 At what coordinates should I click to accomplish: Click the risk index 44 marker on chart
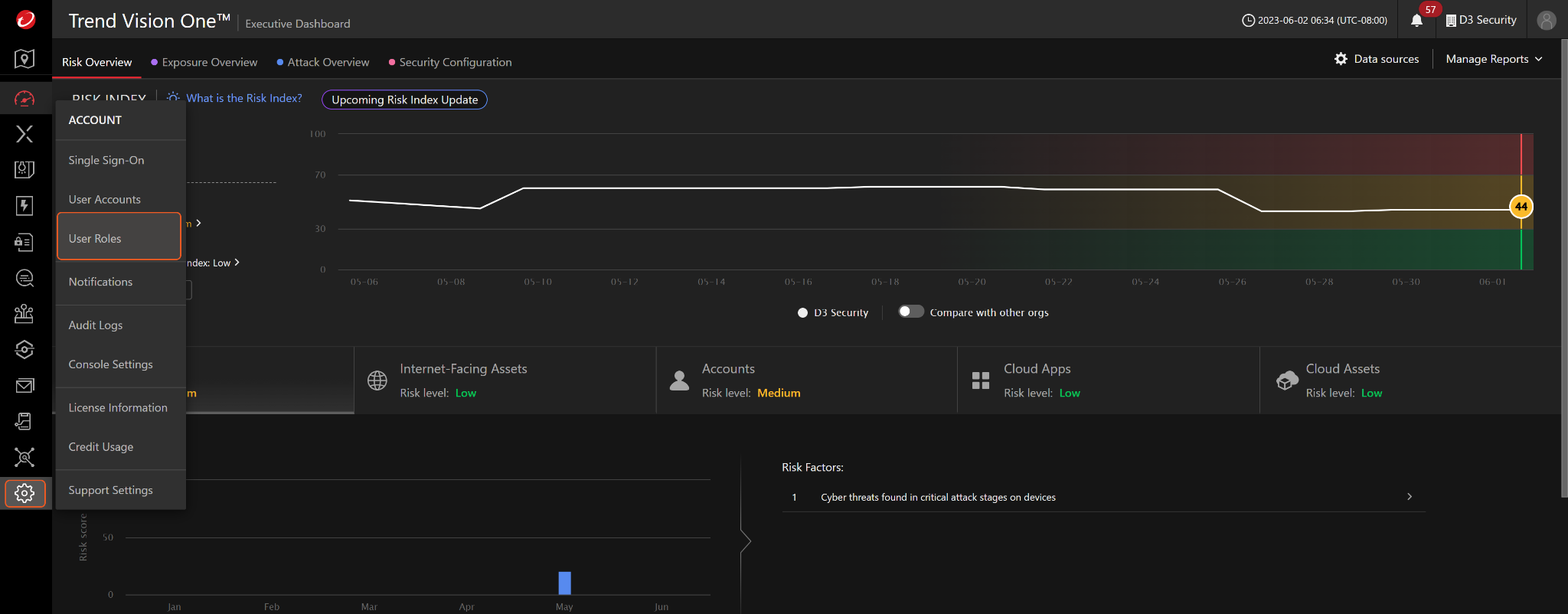tap(1521, 207)
